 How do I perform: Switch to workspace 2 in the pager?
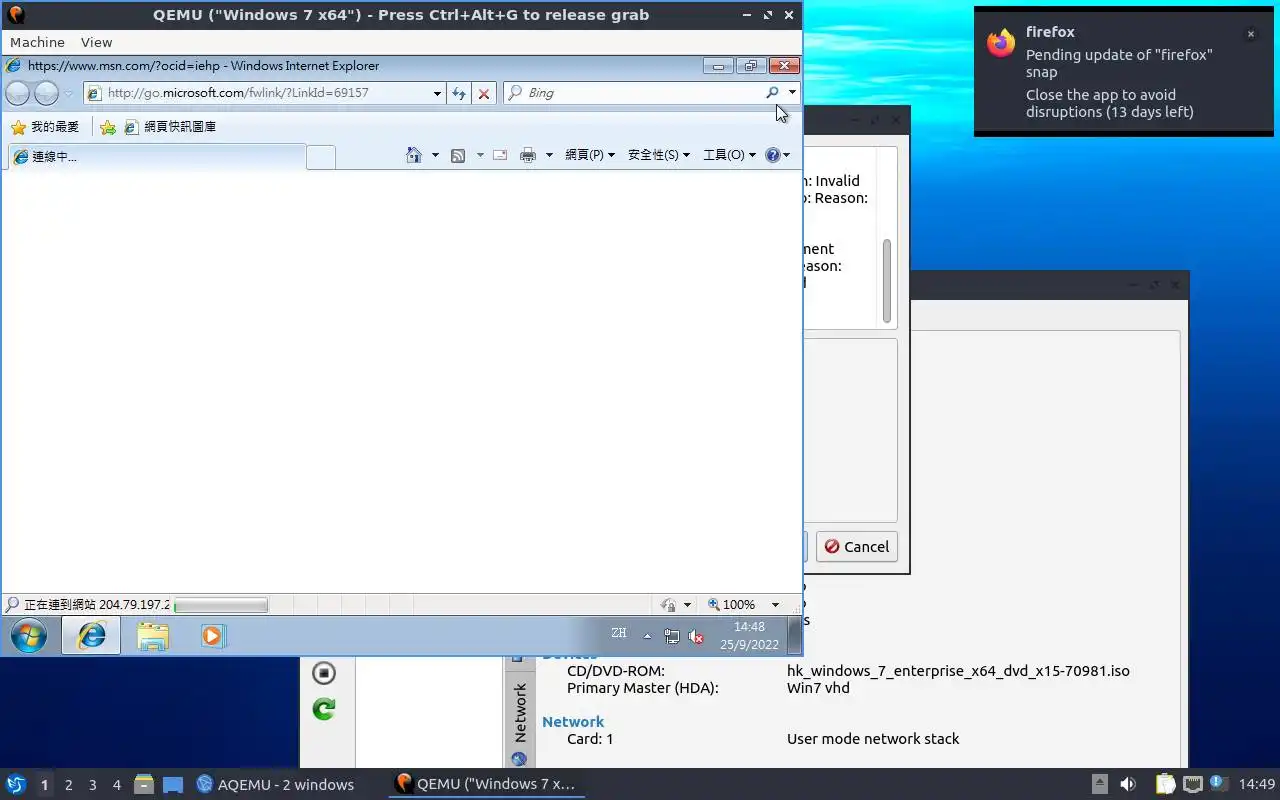pos(68,785)
